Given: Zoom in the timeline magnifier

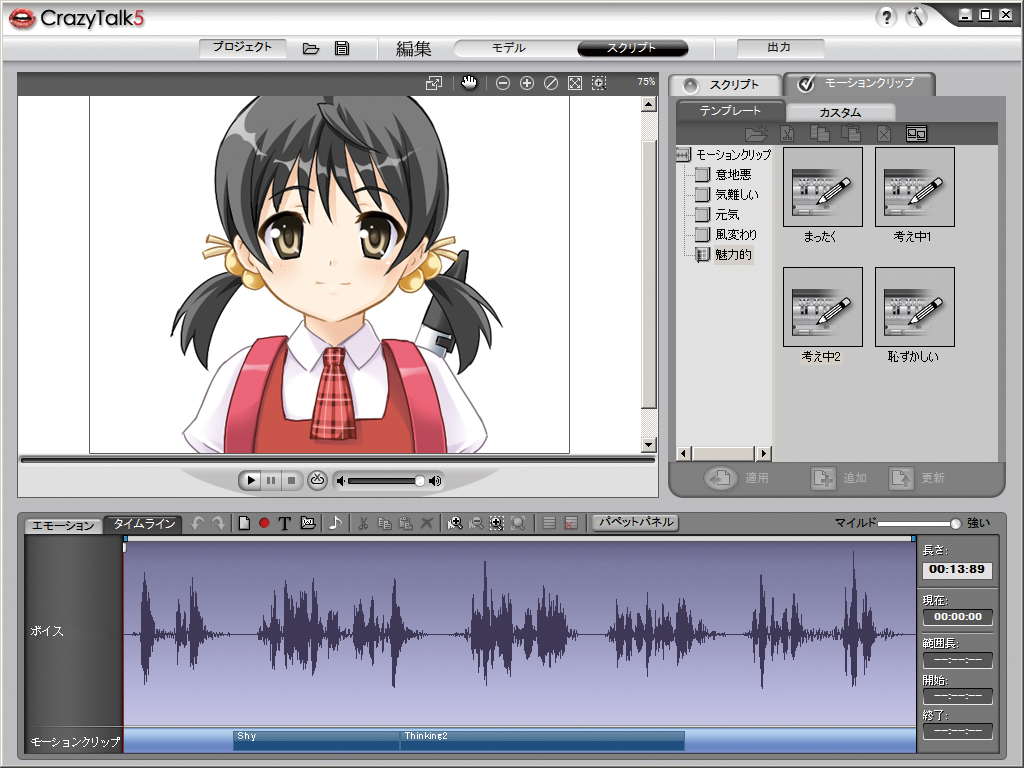Looking at the screenshot, I should click(455, 523).
